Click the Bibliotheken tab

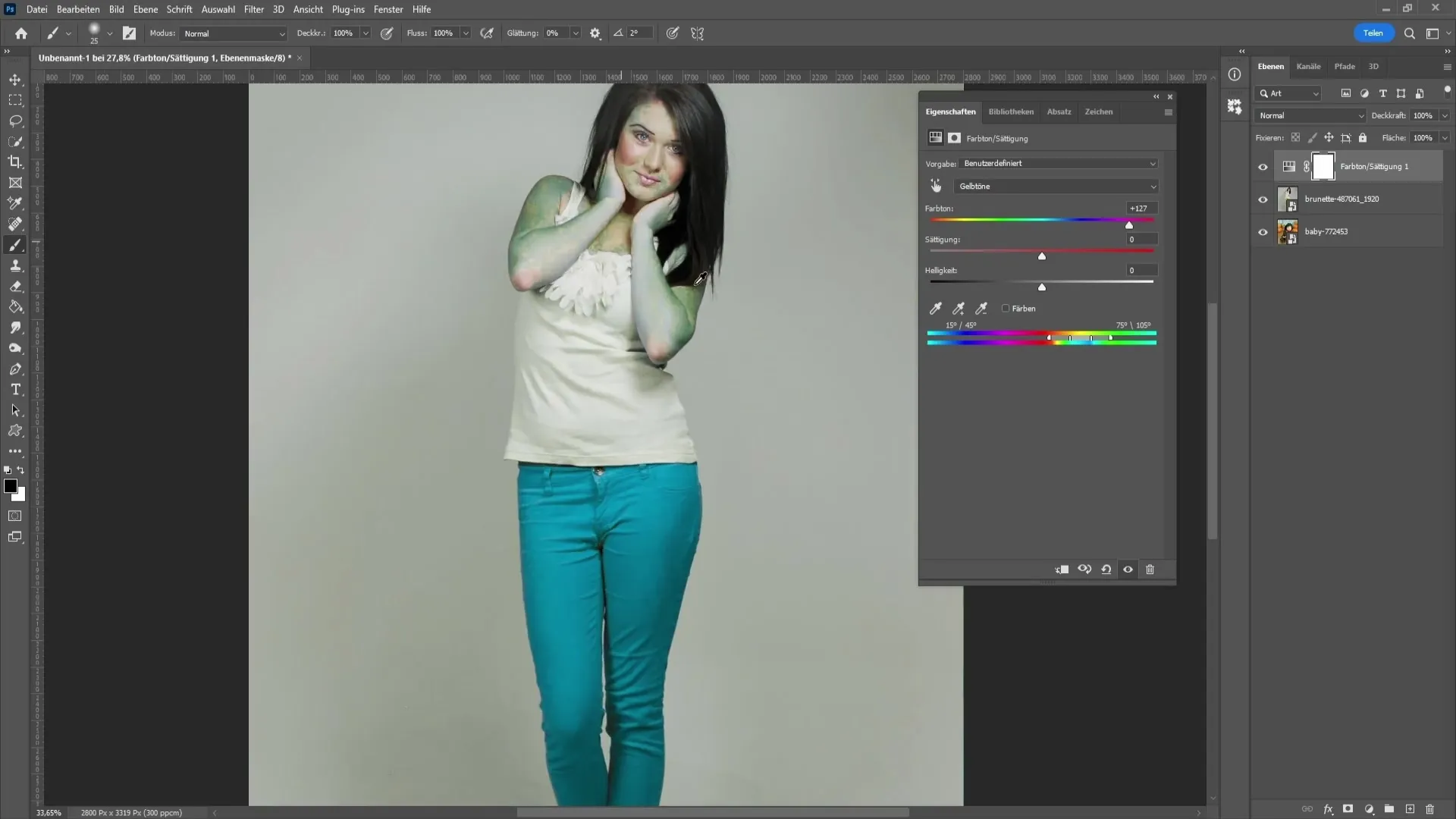(x=1011, y=111)
